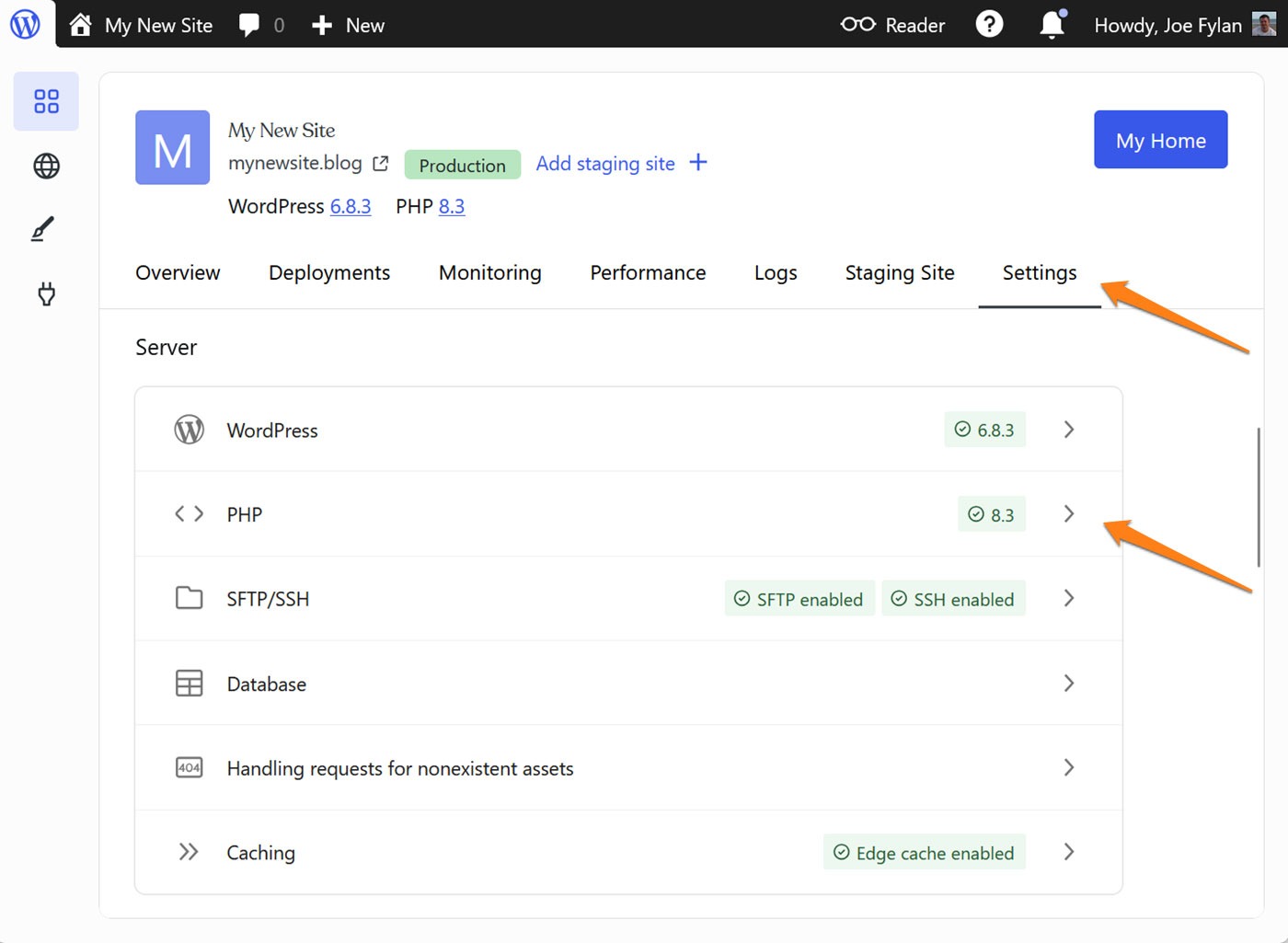Open the WordPress.com logo menu

tap(25, 25)
